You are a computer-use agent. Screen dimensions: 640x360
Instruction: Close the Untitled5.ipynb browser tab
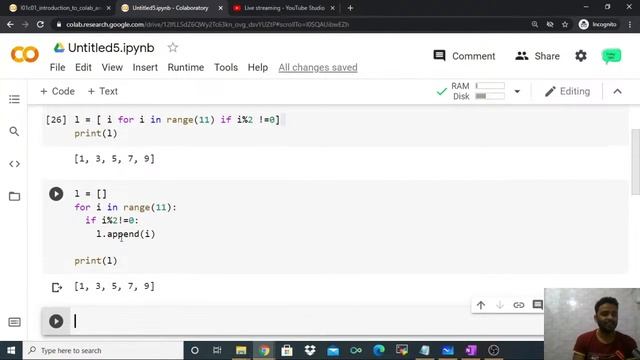(x=220, y=8)
